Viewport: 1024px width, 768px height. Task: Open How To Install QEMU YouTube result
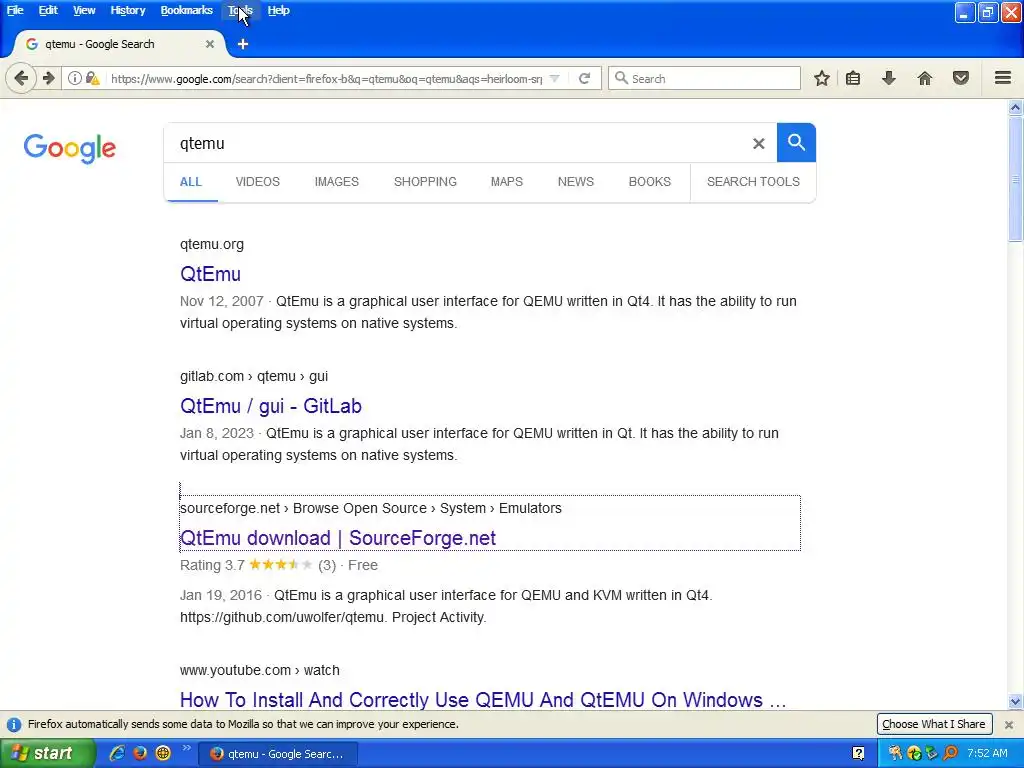coord(483,699)
